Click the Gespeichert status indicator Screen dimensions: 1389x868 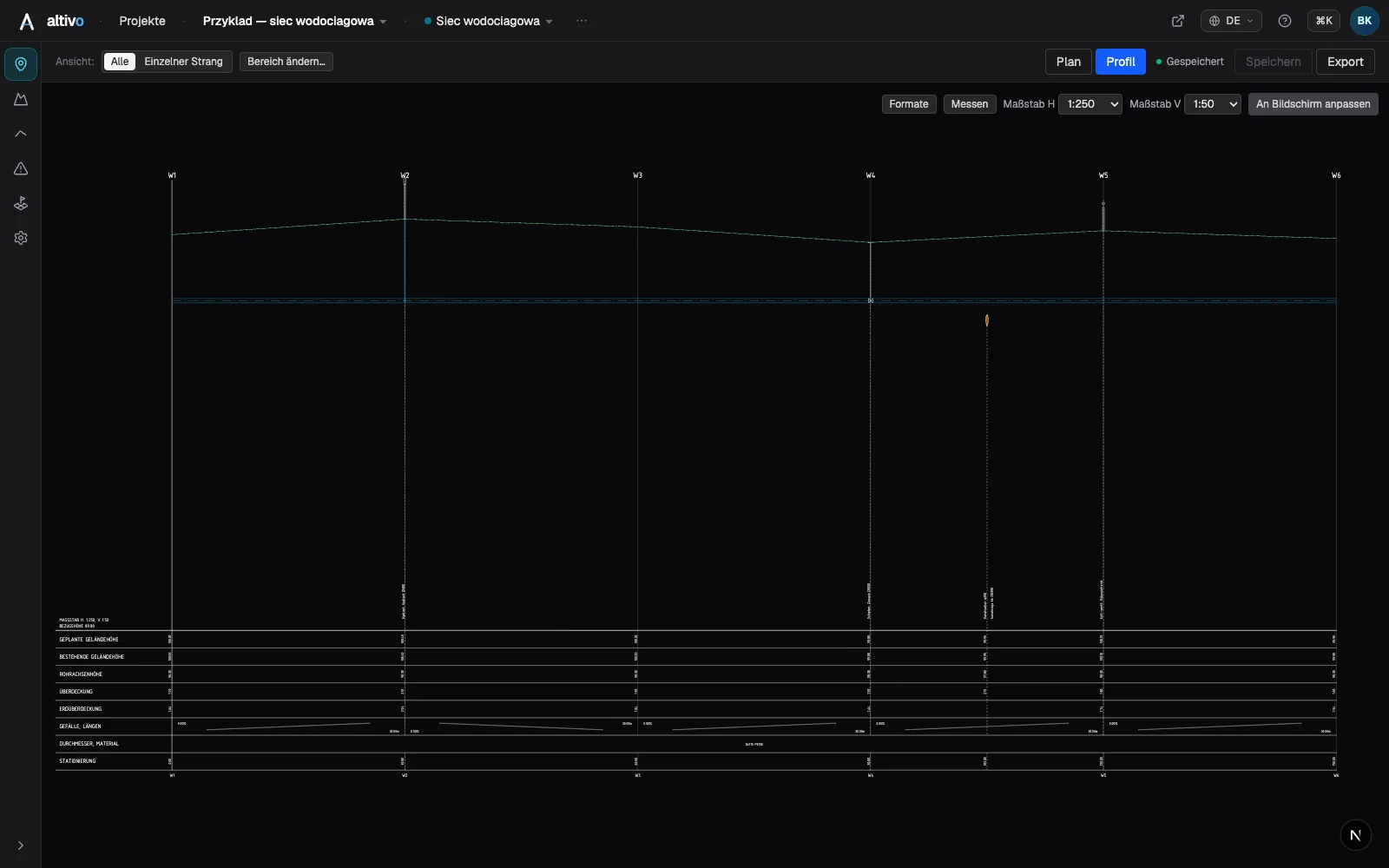pyautogui.click(x=1190, y=62)
